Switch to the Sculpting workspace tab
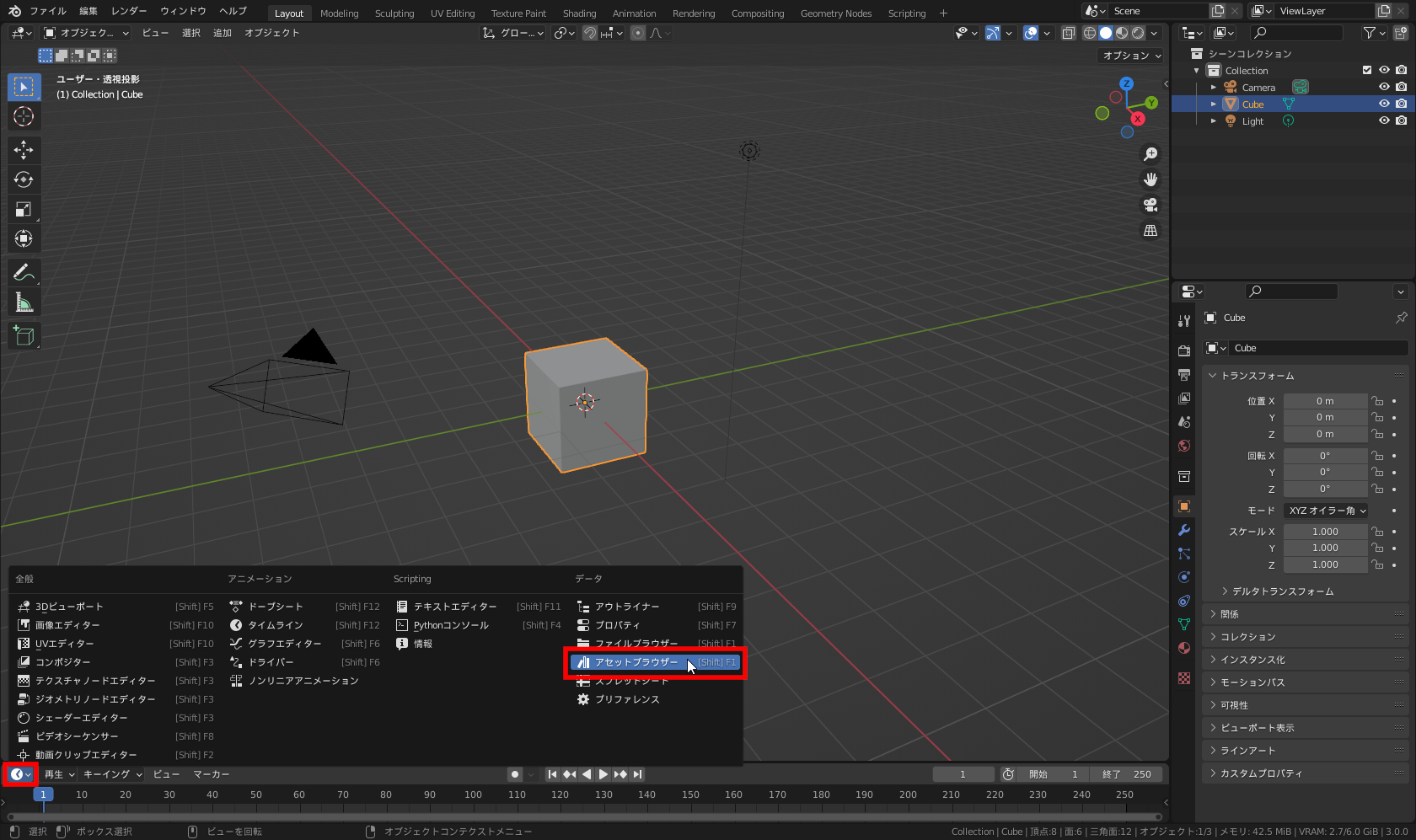Viewport: 1416px width, 840px height. (x=394, y=13)
